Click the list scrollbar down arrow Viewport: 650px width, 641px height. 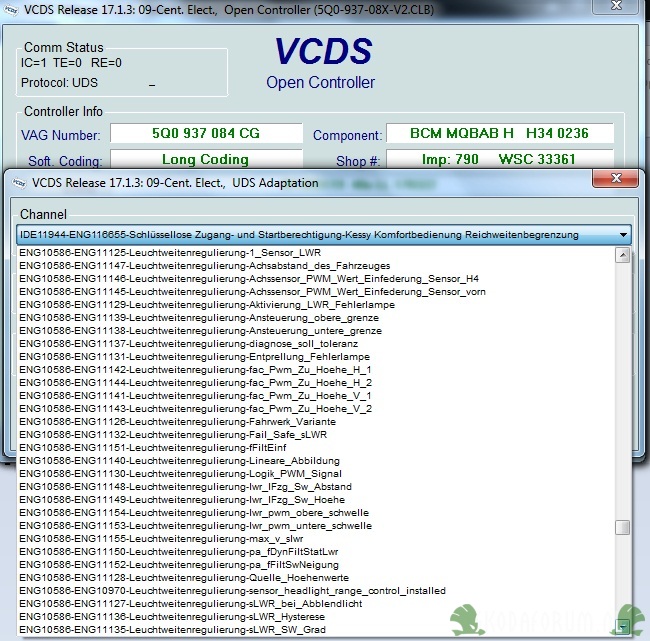pyautogui.click(x=622, y=627)
